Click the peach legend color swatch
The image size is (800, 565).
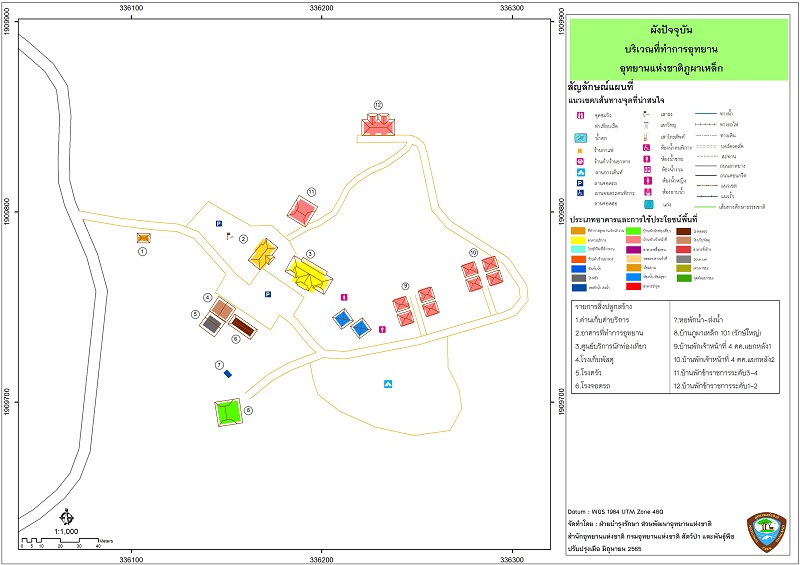634,258
